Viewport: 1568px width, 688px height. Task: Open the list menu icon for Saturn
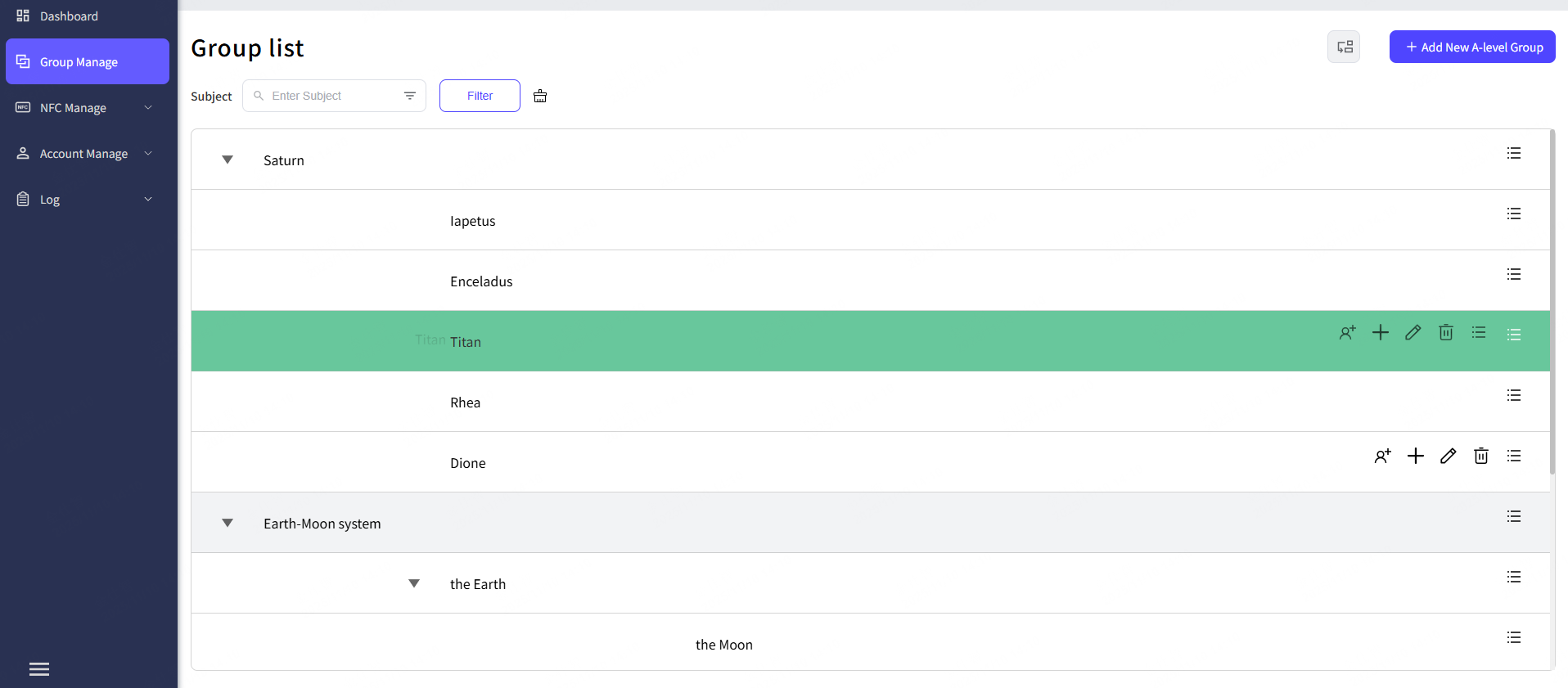[1513, 153]
